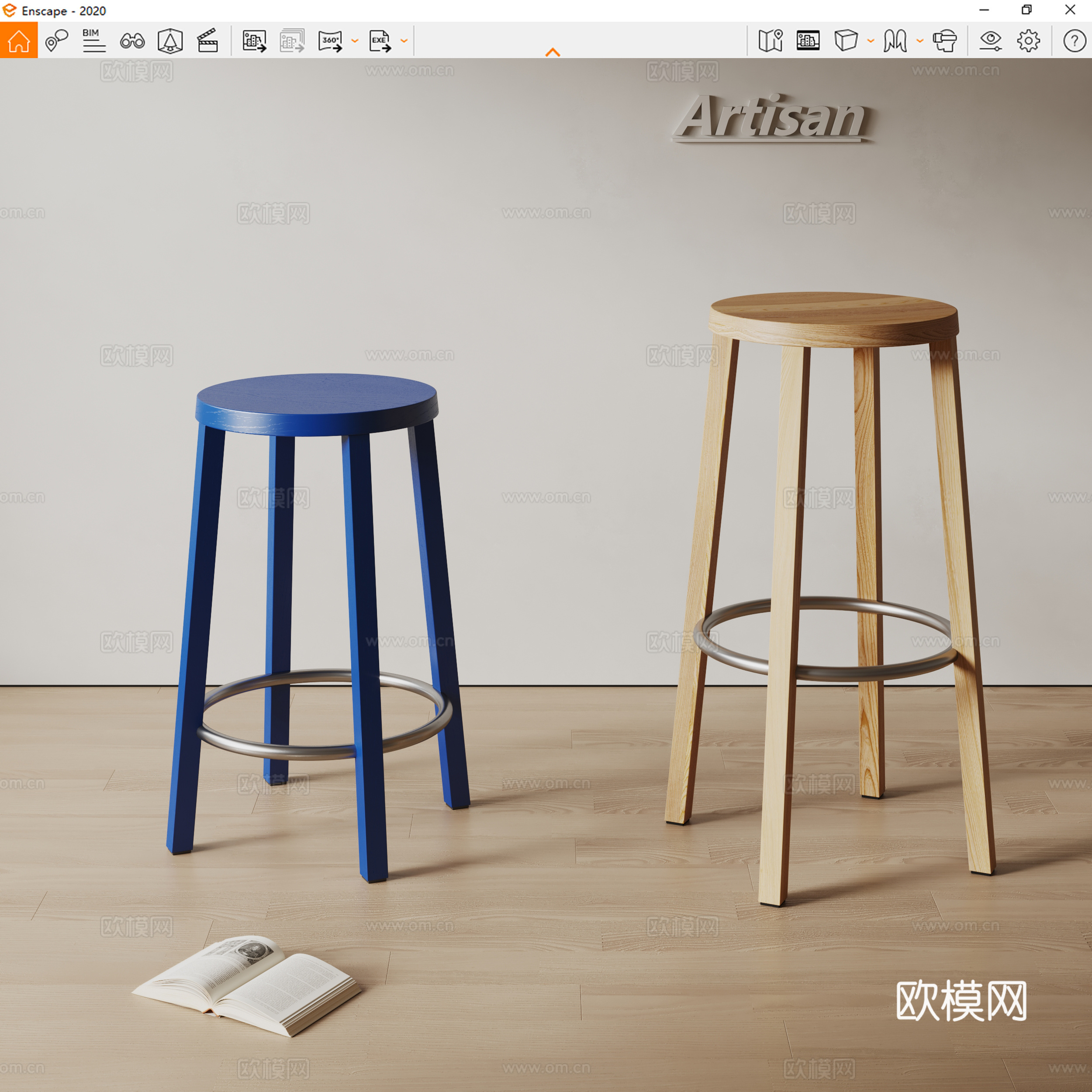Open the EXE export options dropdown
The width and height of the screenshot is (1092, 1092).
pos(403,41)
